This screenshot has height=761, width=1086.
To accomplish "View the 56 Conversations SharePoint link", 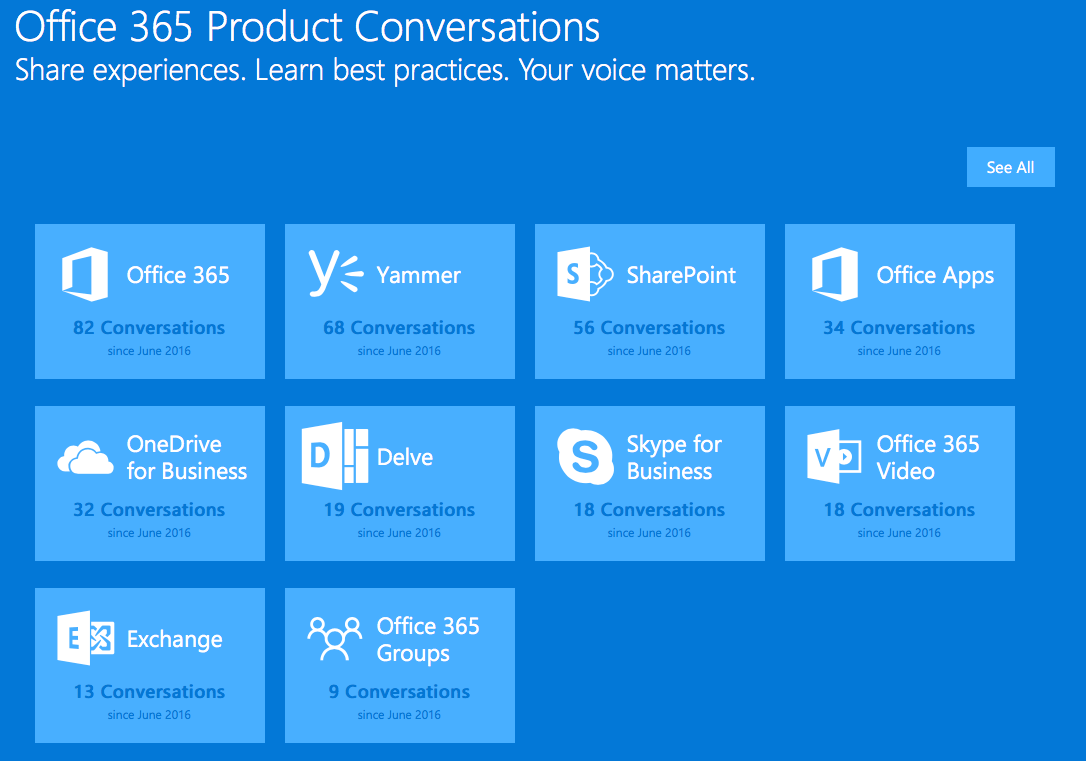I will tap(649, 328).
